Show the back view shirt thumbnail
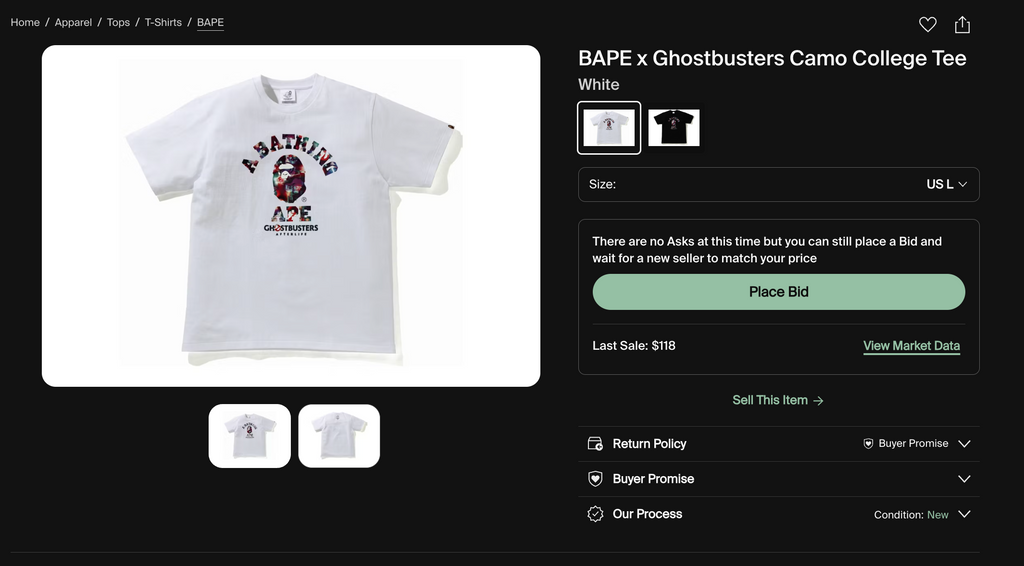Image resolution: width=1024 pixels, height=566 pixels. (x=339, y=436)
